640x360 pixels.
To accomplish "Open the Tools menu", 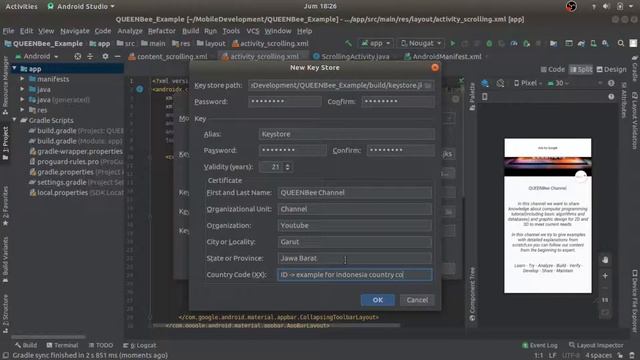I will [231, 31].
